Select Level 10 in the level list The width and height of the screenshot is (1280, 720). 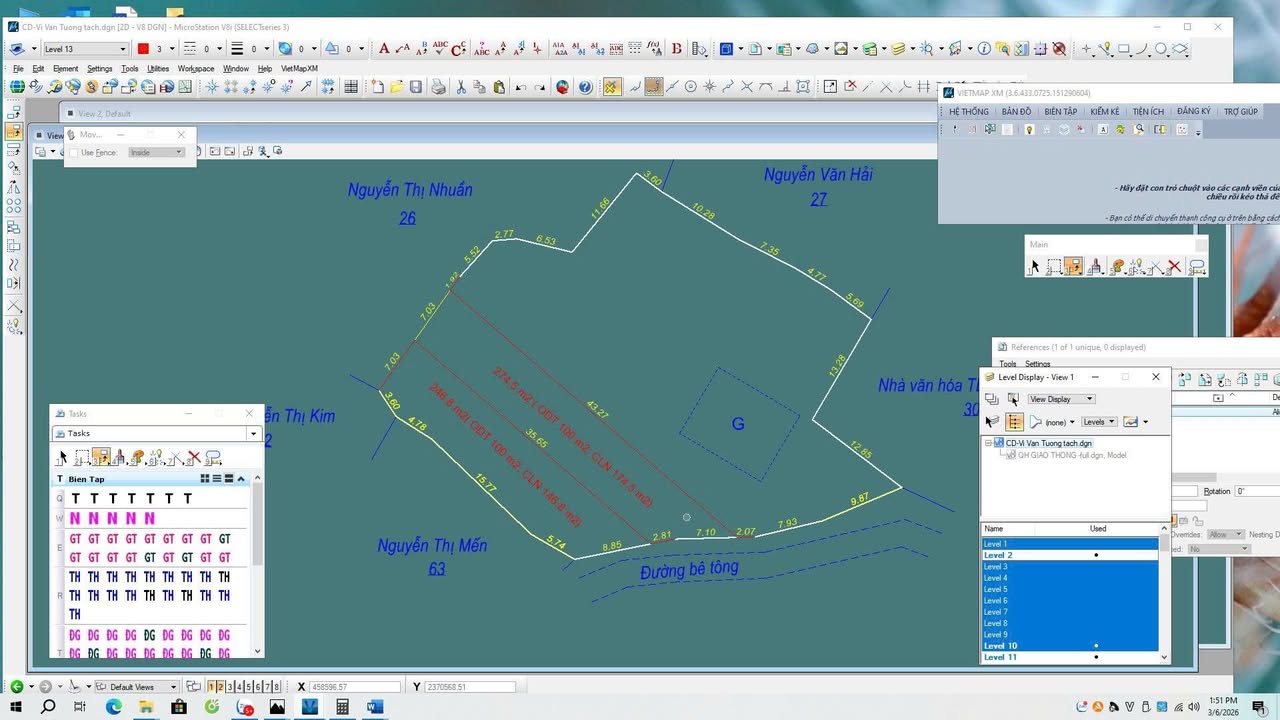1000,646
